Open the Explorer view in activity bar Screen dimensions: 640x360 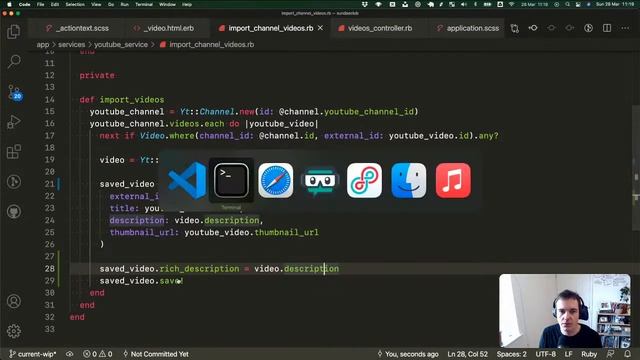13,32
